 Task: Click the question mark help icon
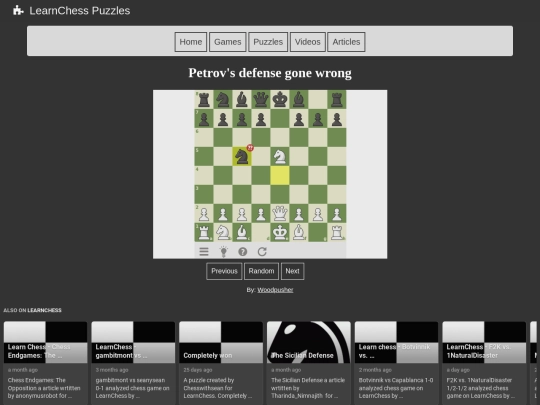click(x=242, y=252)
